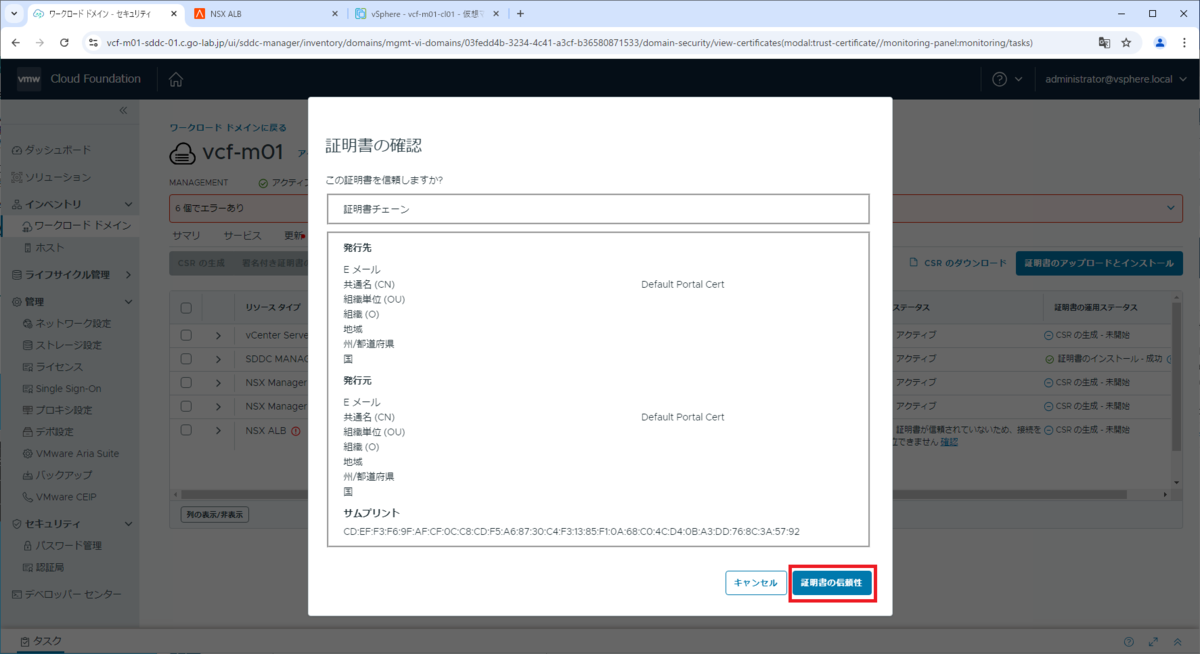Click the 確認 link in NSX ALB row
Screen dimensions: 1200x654
click(949, 441)
